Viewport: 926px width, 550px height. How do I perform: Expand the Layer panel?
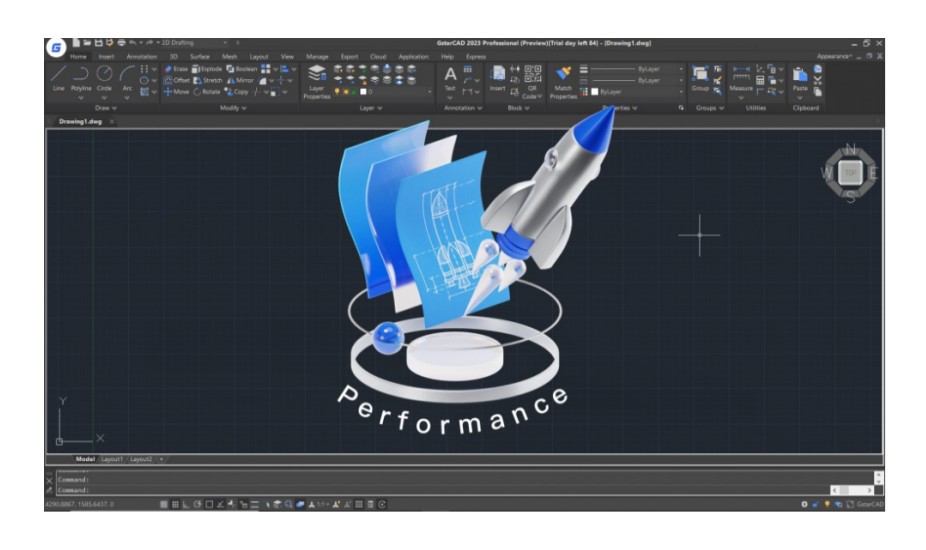(x=371, y=108)
